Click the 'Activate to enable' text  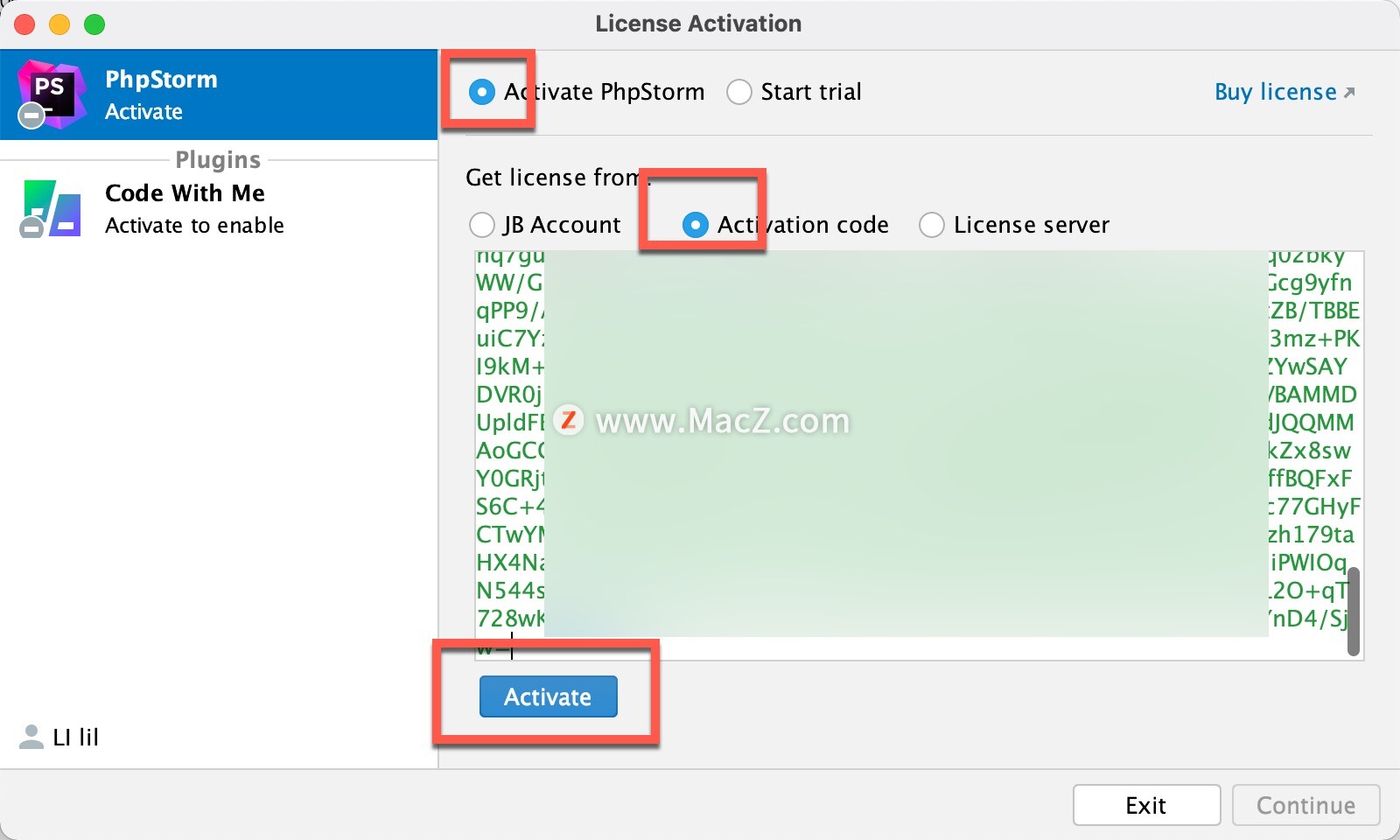194,226
